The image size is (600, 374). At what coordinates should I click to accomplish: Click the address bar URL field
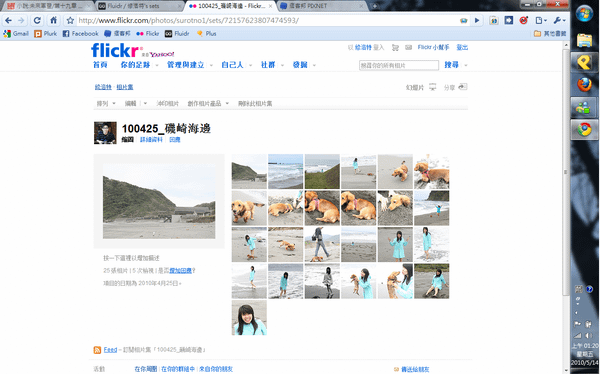click(x=268, y=20)
